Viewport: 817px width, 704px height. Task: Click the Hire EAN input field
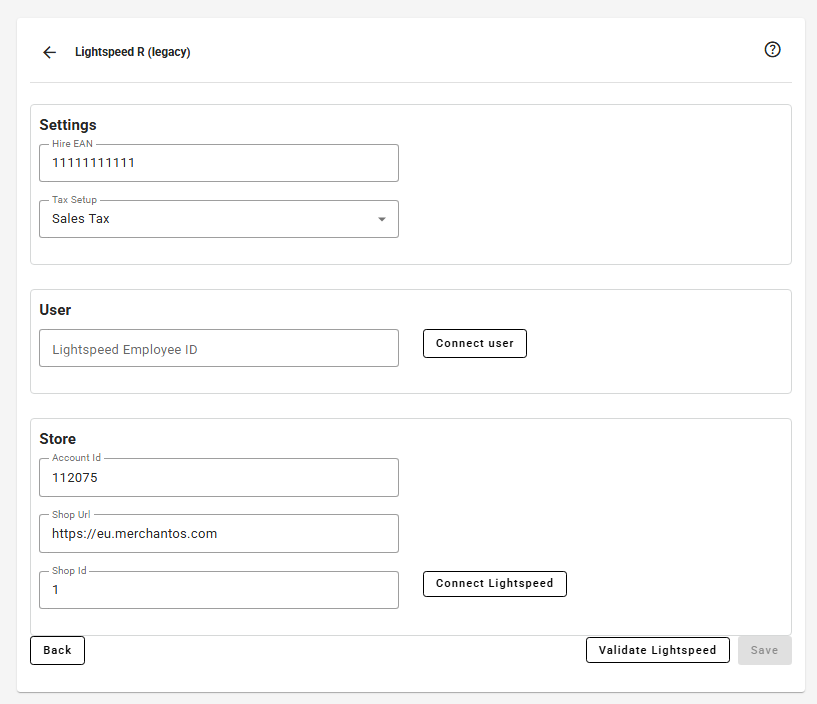pos(219,163)
